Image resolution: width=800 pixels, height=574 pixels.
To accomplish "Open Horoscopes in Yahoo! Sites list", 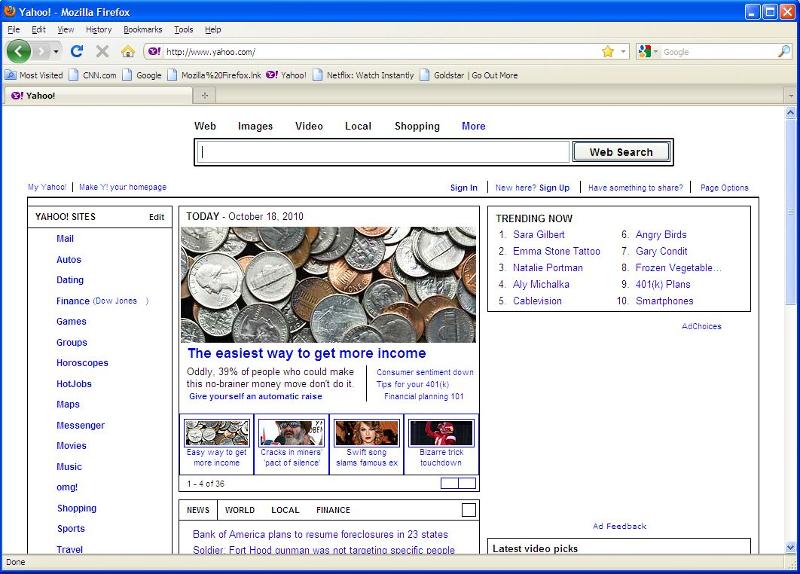I will coord(82,363).
